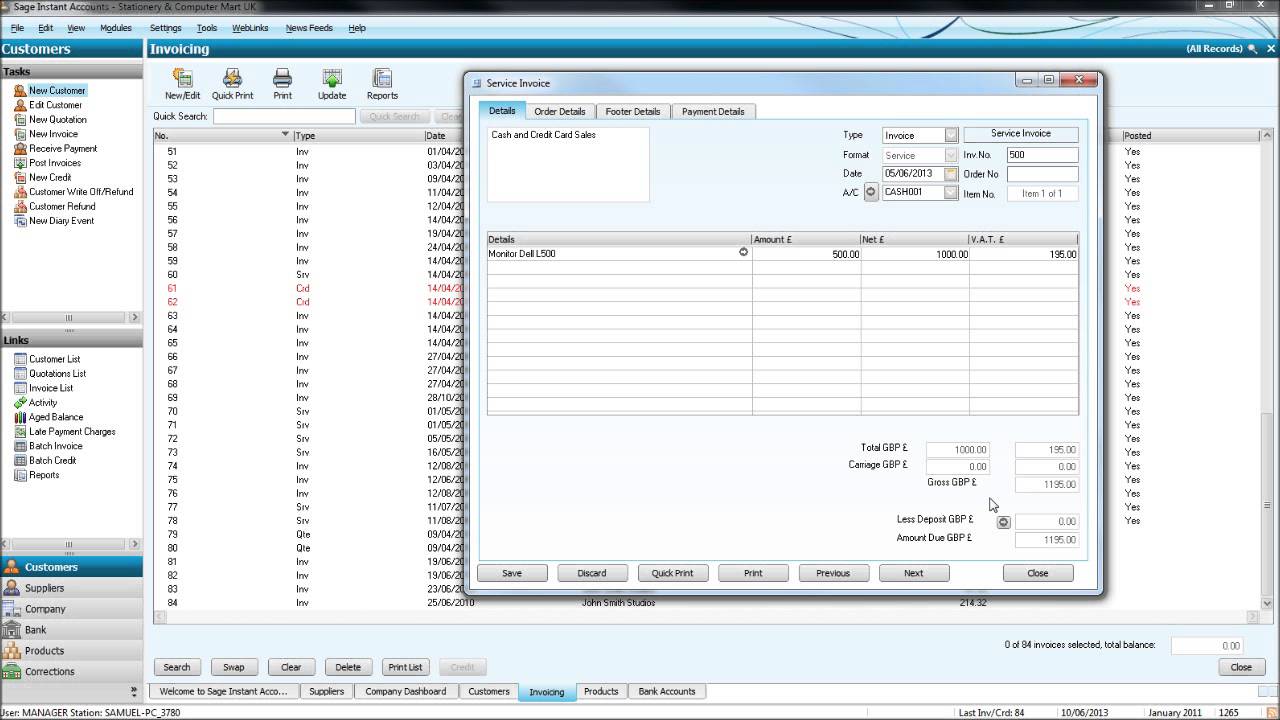Click the Update toolbar icon

coord(332,84)
